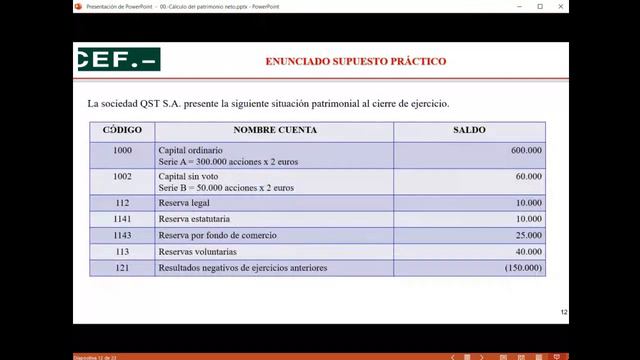Click the 40.000 balance value

(529, 252)
